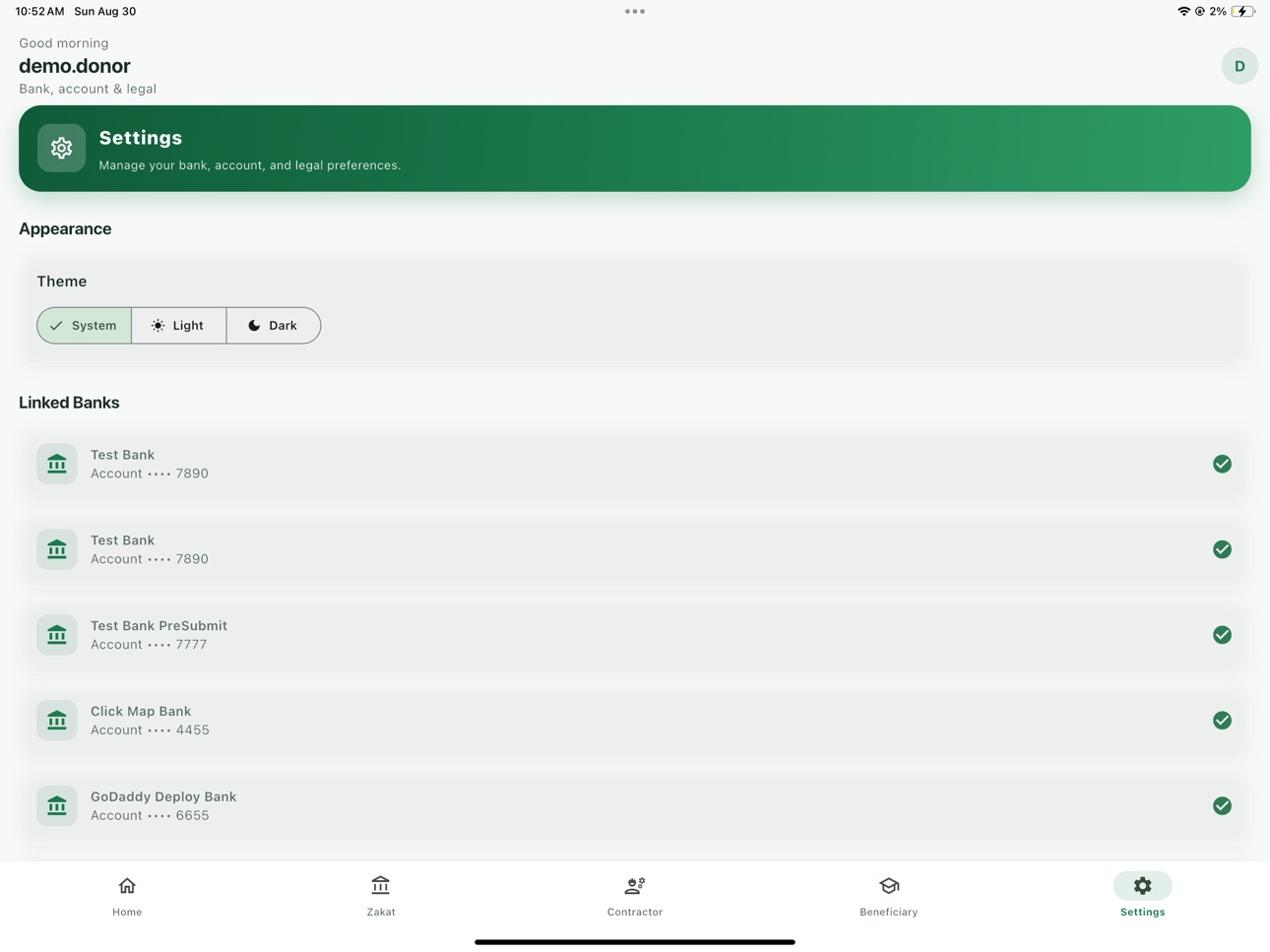Click the "Theme" label

pos(62,282)
